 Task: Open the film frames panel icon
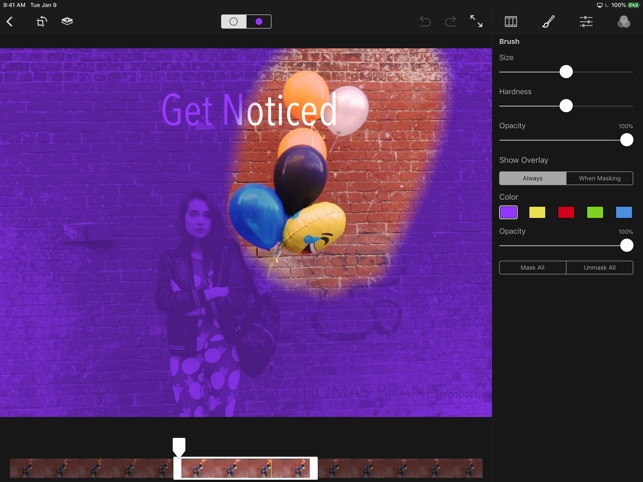coord(511,21)
